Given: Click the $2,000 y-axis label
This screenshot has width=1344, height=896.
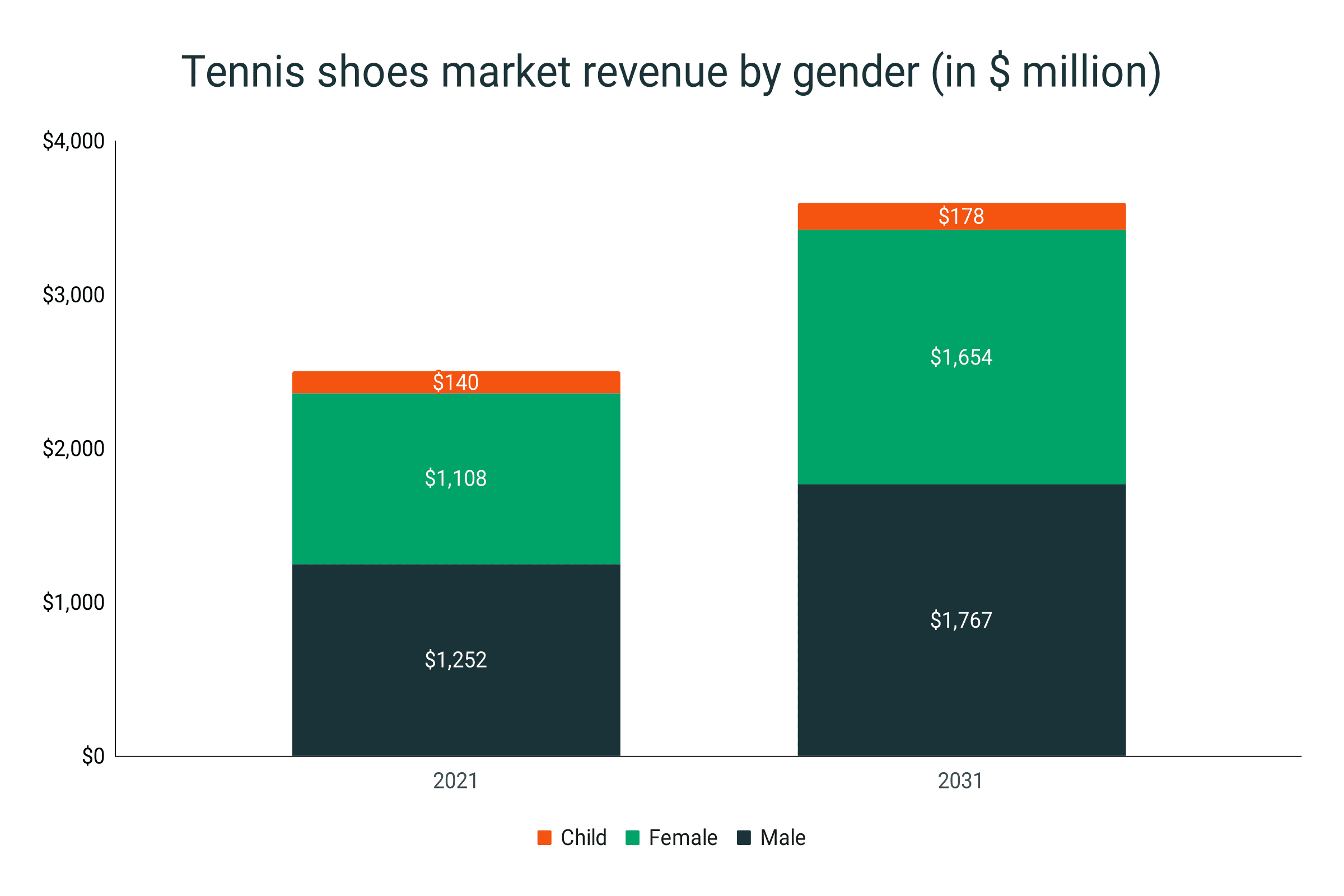Looking at the screenshot, I should tap(74, 449).
